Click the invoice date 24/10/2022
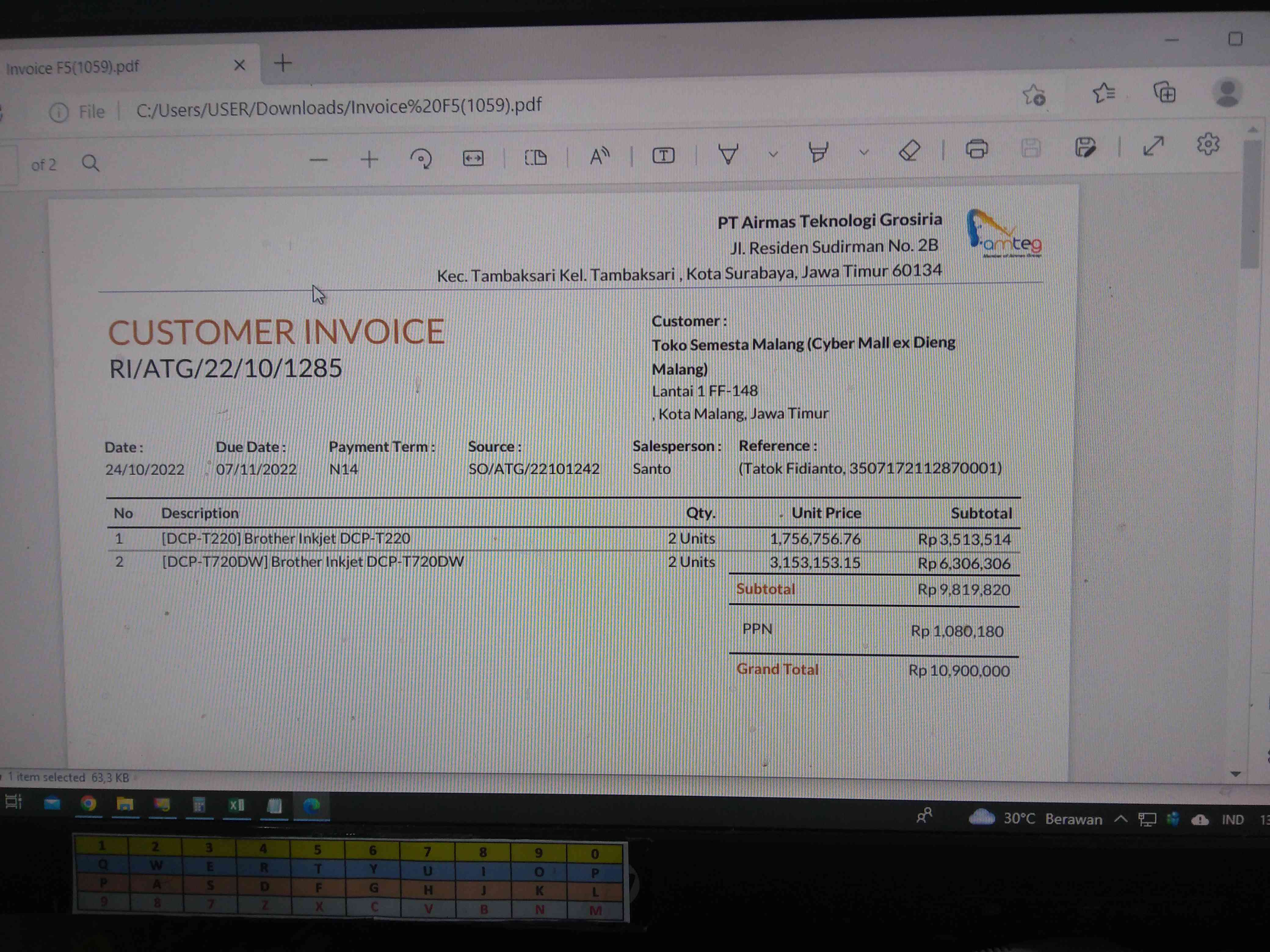1270x952 pixels. [145, 469]
